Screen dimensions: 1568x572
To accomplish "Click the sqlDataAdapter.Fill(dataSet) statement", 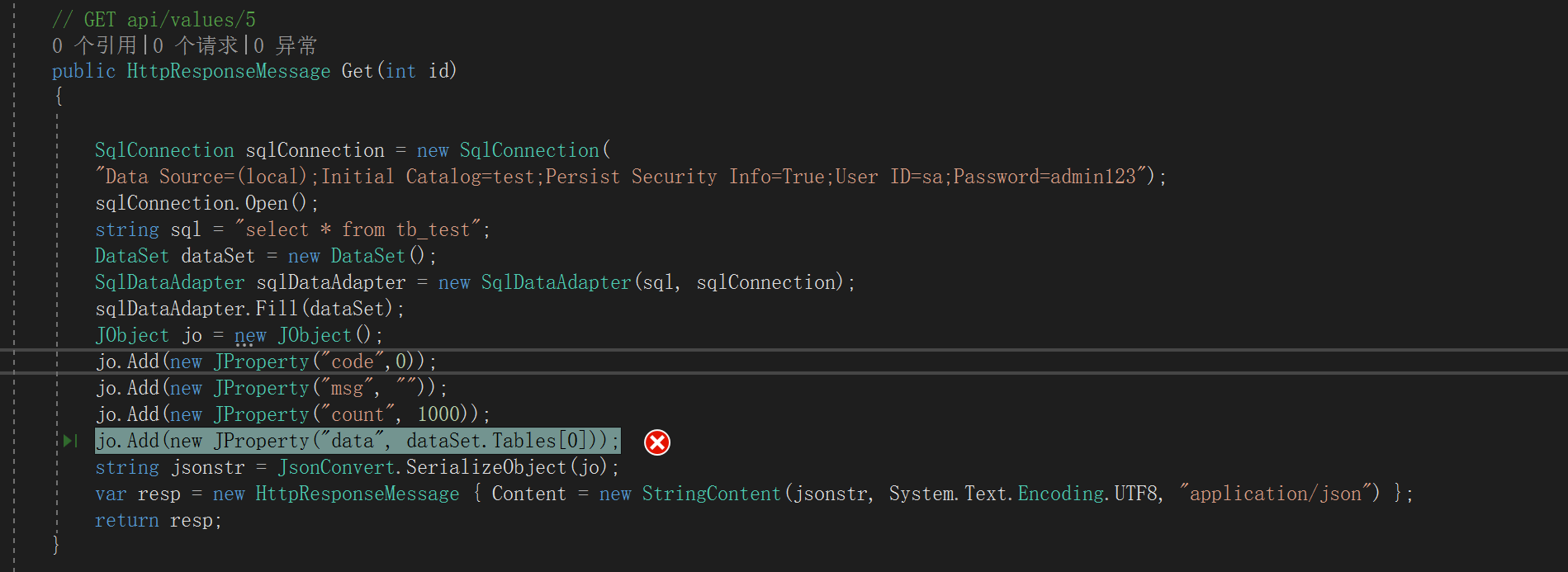I will 249,309.
